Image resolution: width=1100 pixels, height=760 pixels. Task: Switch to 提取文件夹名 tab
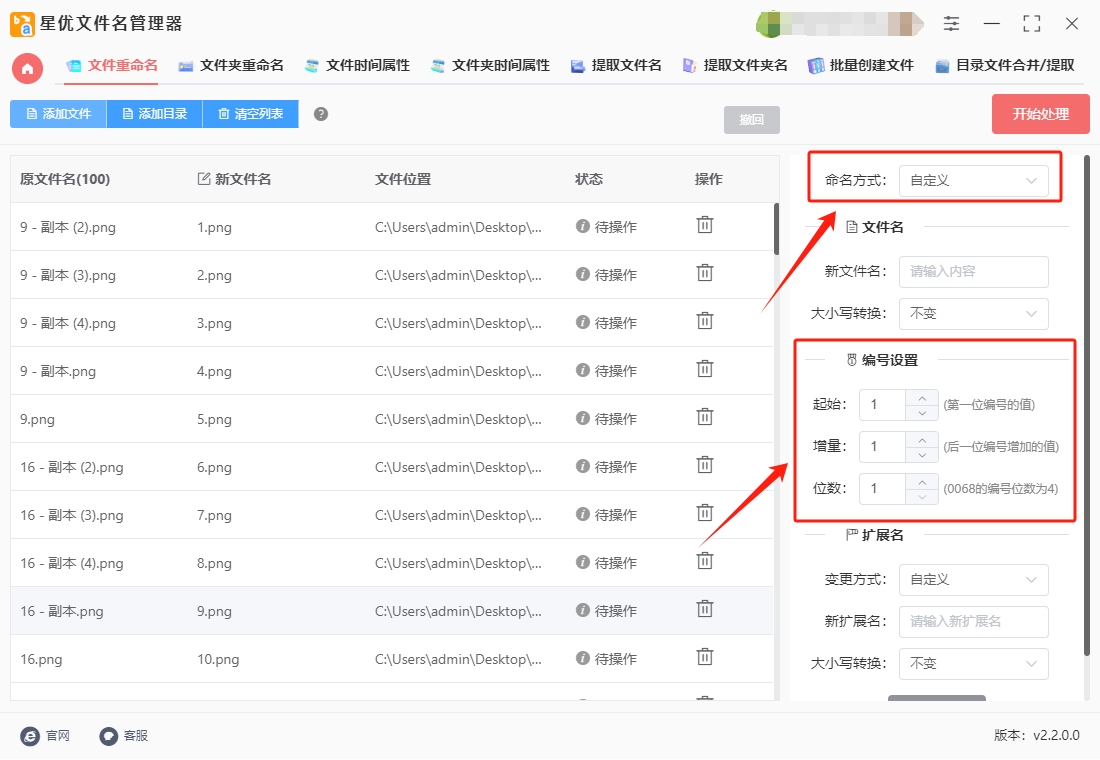(735, 66)
